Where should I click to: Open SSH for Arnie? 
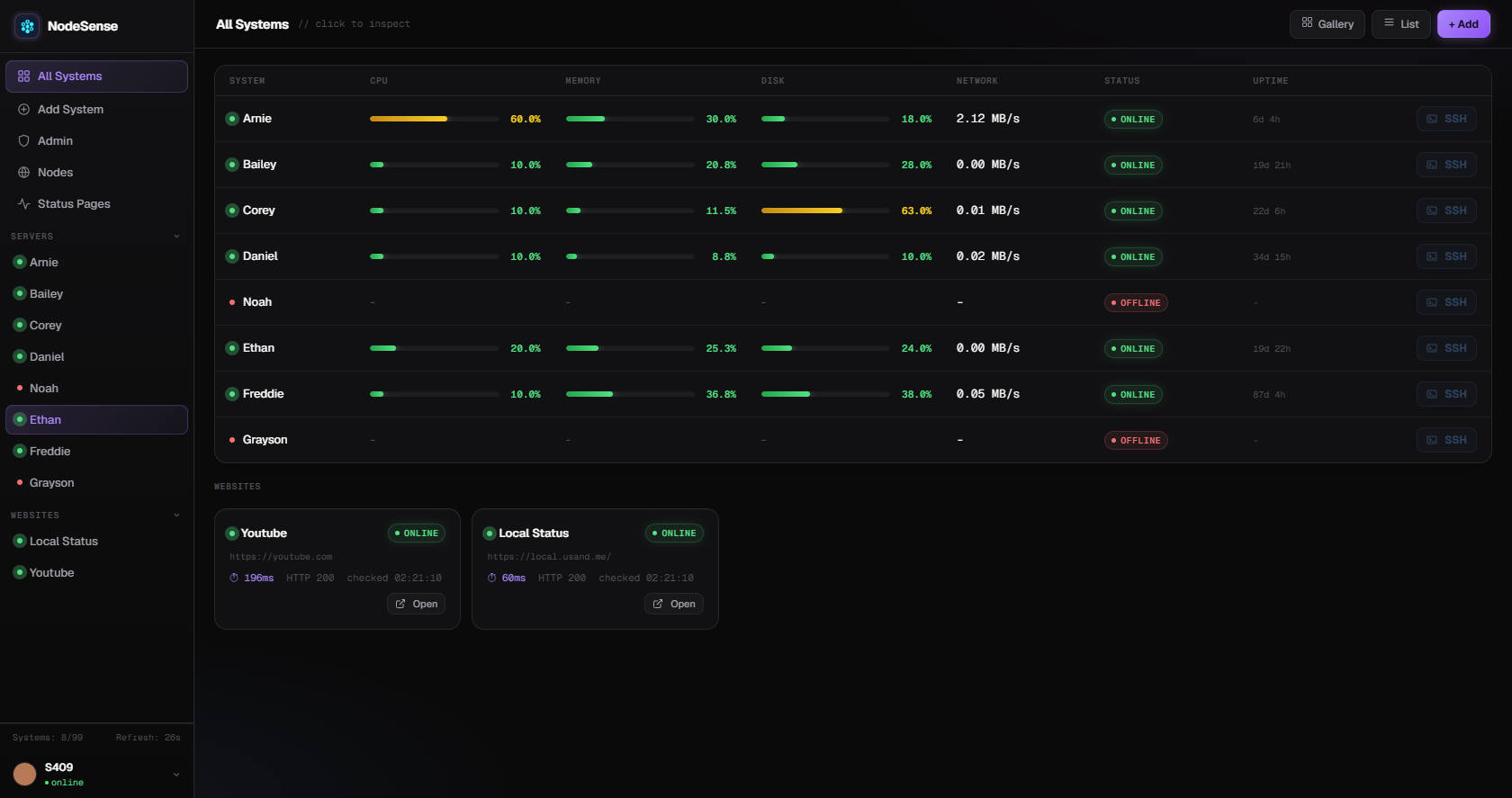click(1446, 119)
